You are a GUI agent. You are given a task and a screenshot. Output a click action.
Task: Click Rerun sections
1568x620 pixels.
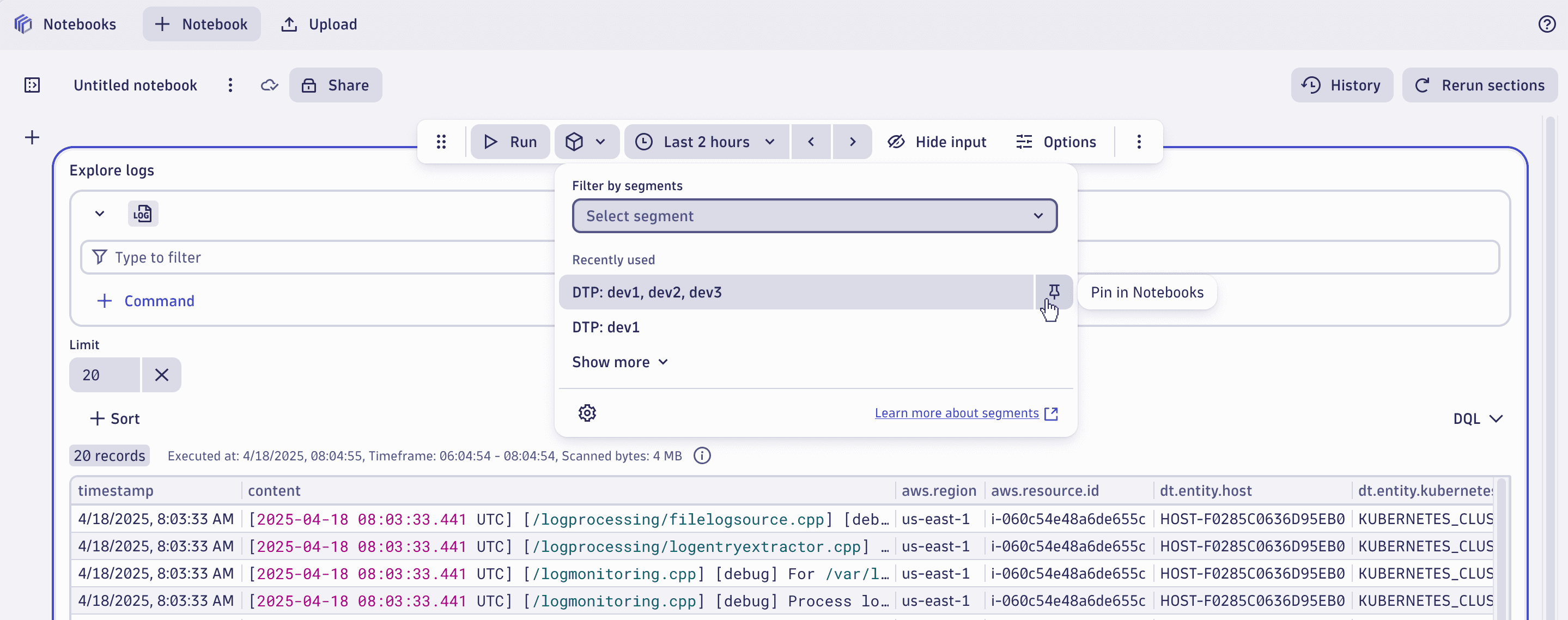point(1480,85)
